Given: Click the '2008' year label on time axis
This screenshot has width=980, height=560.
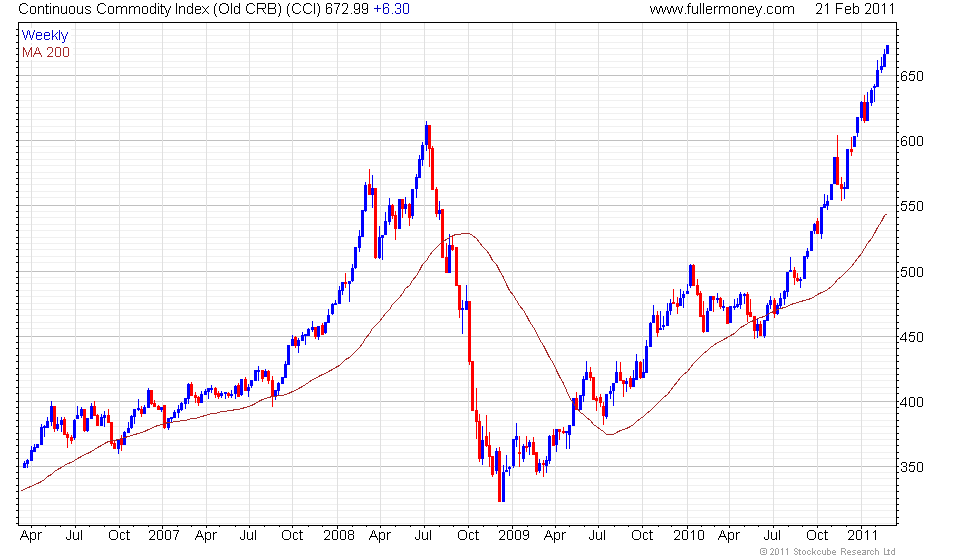Looking at the screenshot, I should pos(339,535).
